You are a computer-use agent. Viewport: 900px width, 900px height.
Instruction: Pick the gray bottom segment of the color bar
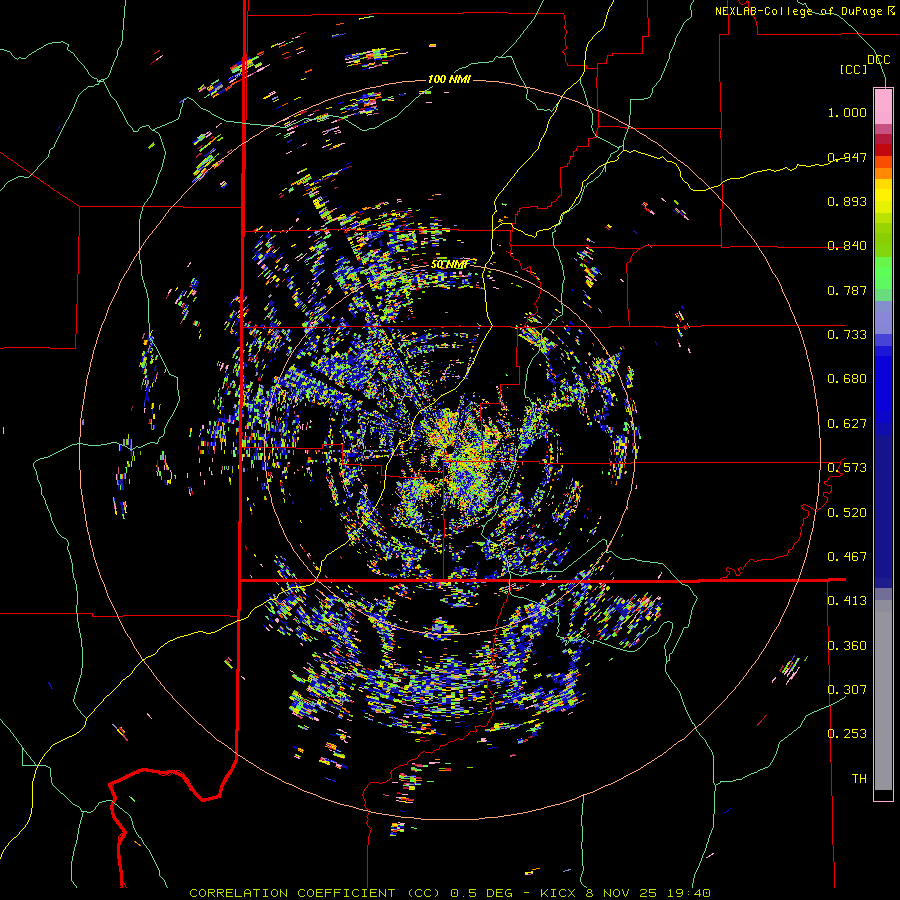coord(883,695)
